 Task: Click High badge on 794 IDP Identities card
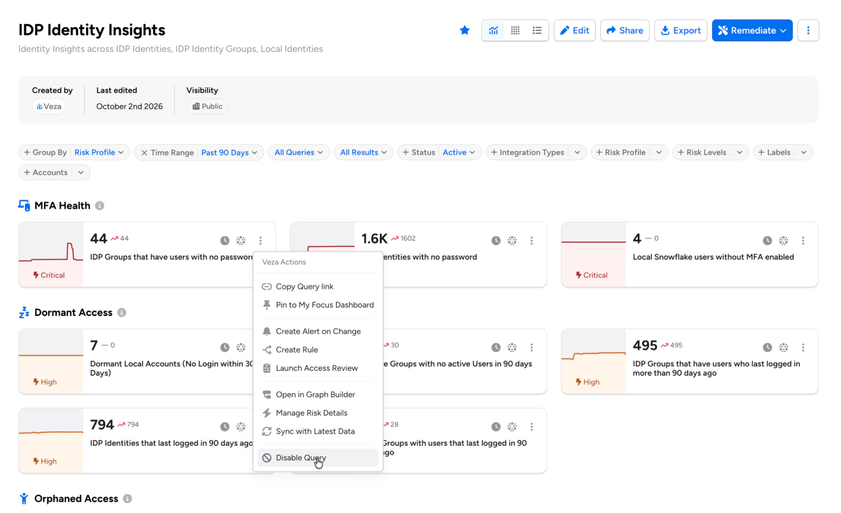click(45, 461)
